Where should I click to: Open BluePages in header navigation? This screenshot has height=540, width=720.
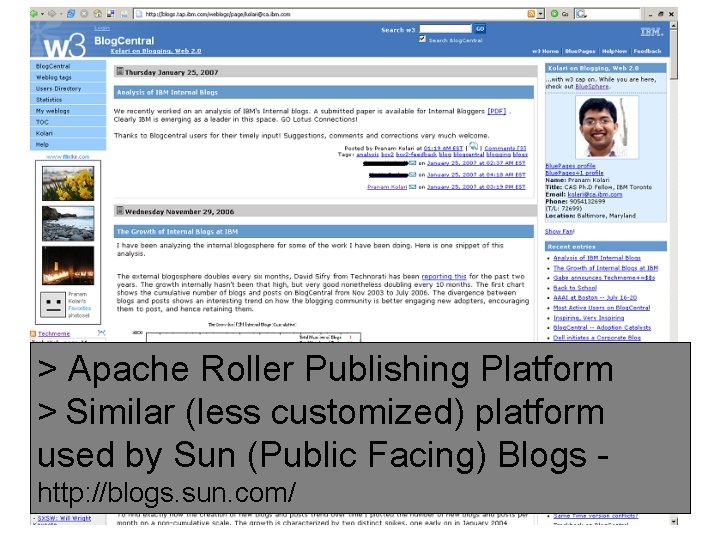[580, 51]
